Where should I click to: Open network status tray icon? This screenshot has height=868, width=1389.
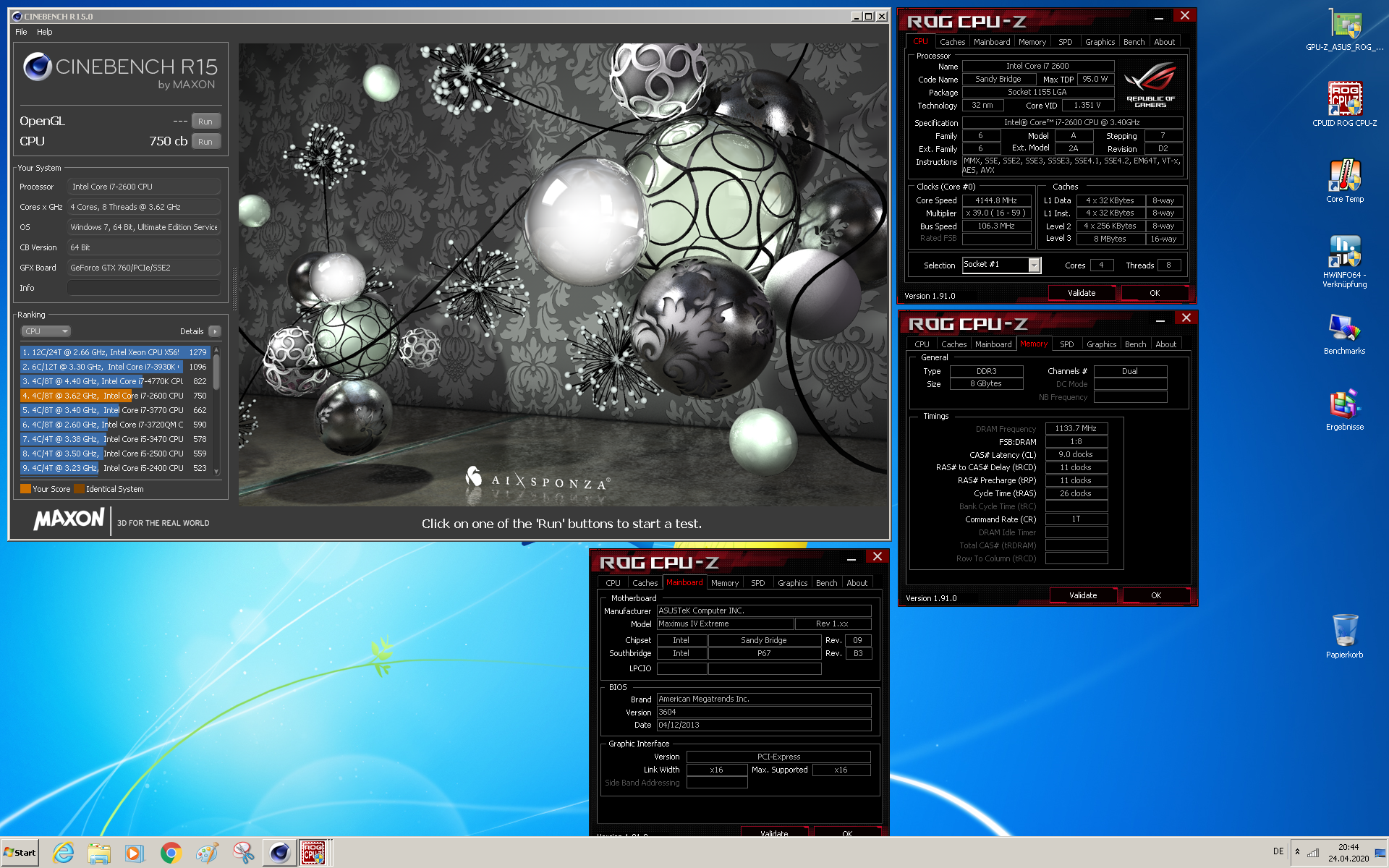pyautogui.click(x=1312, y=852)
